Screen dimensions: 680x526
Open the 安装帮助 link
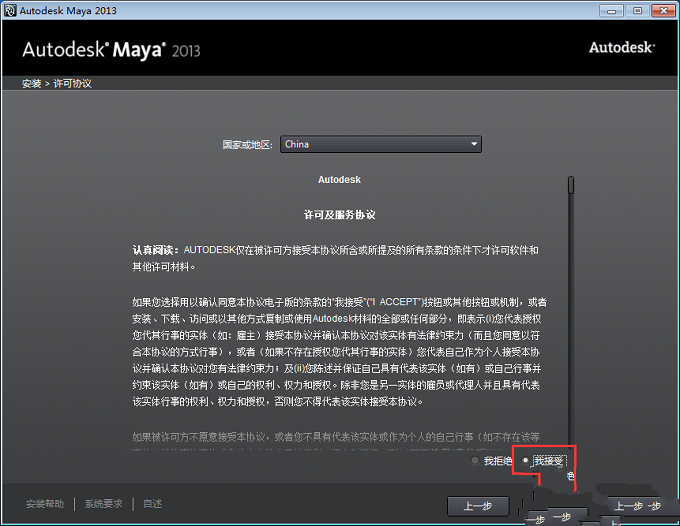point(45,504)
